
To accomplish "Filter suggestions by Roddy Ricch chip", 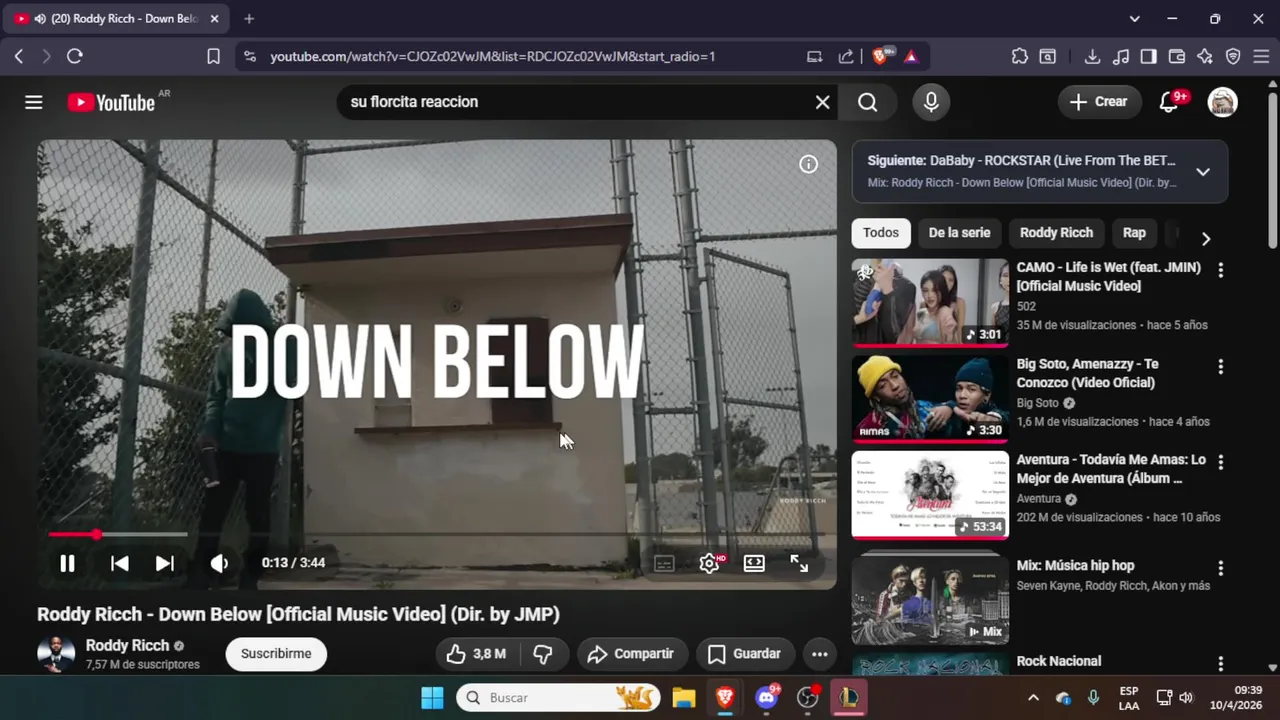I will (1056, 233).
